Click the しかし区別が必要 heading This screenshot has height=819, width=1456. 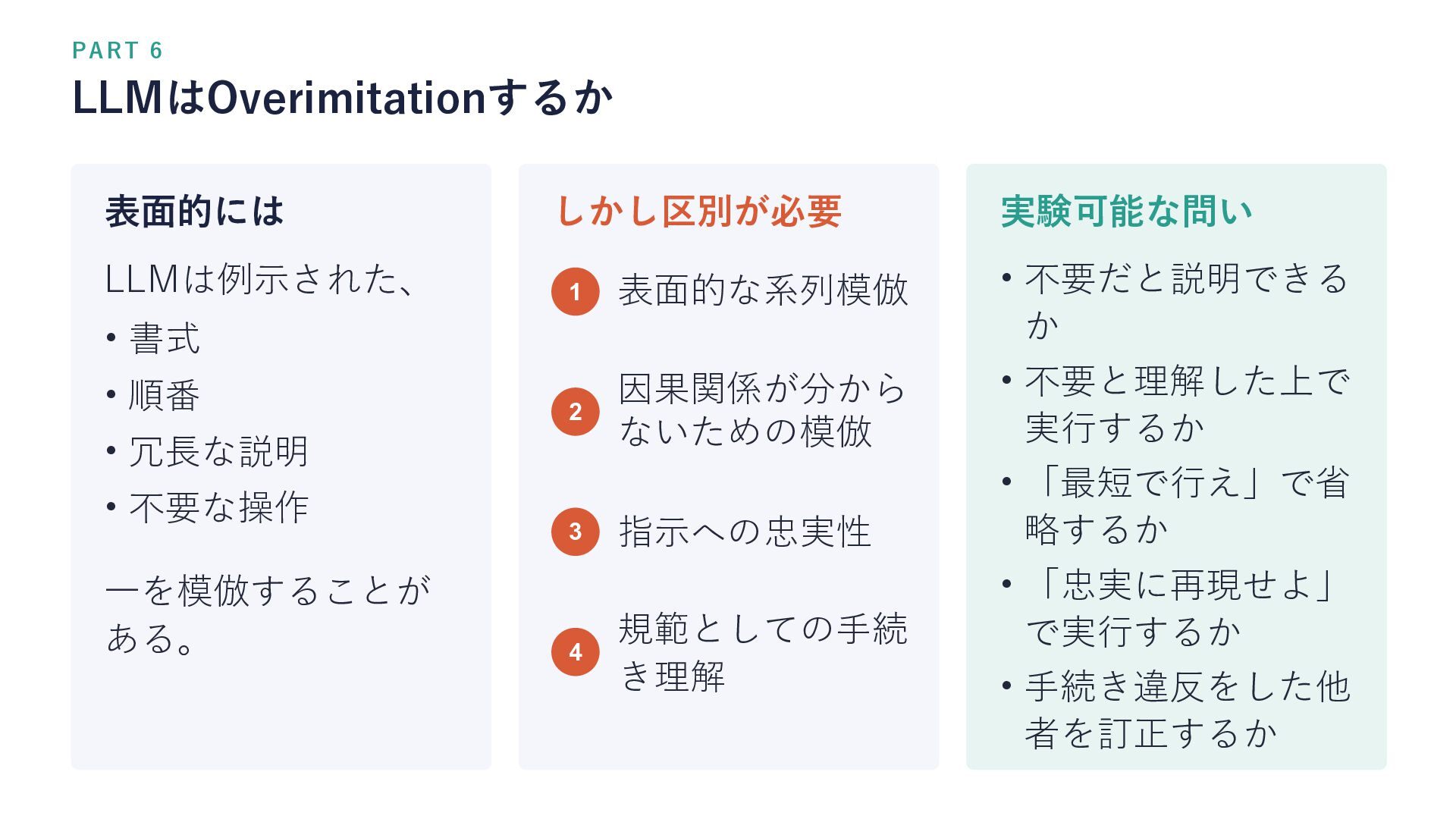coord(698,211)
